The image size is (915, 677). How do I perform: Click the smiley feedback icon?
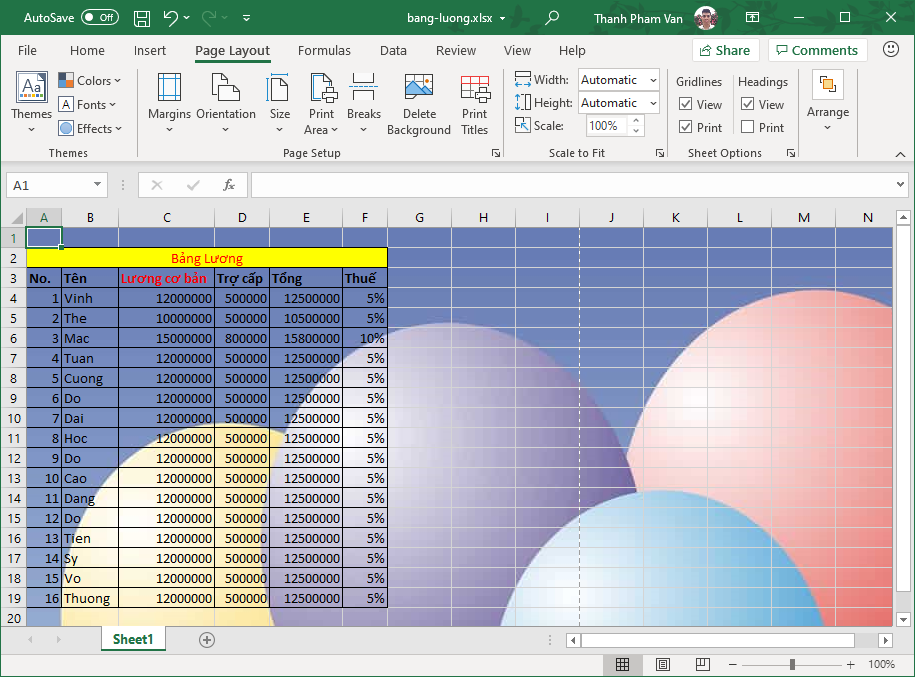click(x=890, y=49)
